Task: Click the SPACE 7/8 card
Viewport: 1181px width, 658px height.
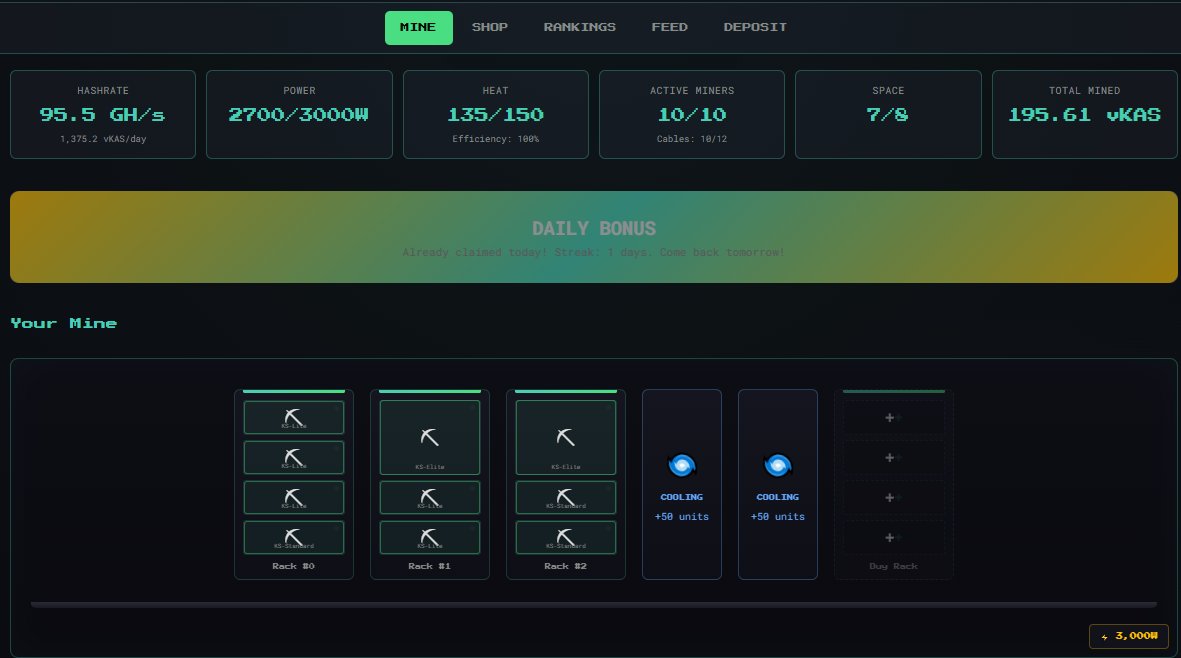Action: click(888, 114)
